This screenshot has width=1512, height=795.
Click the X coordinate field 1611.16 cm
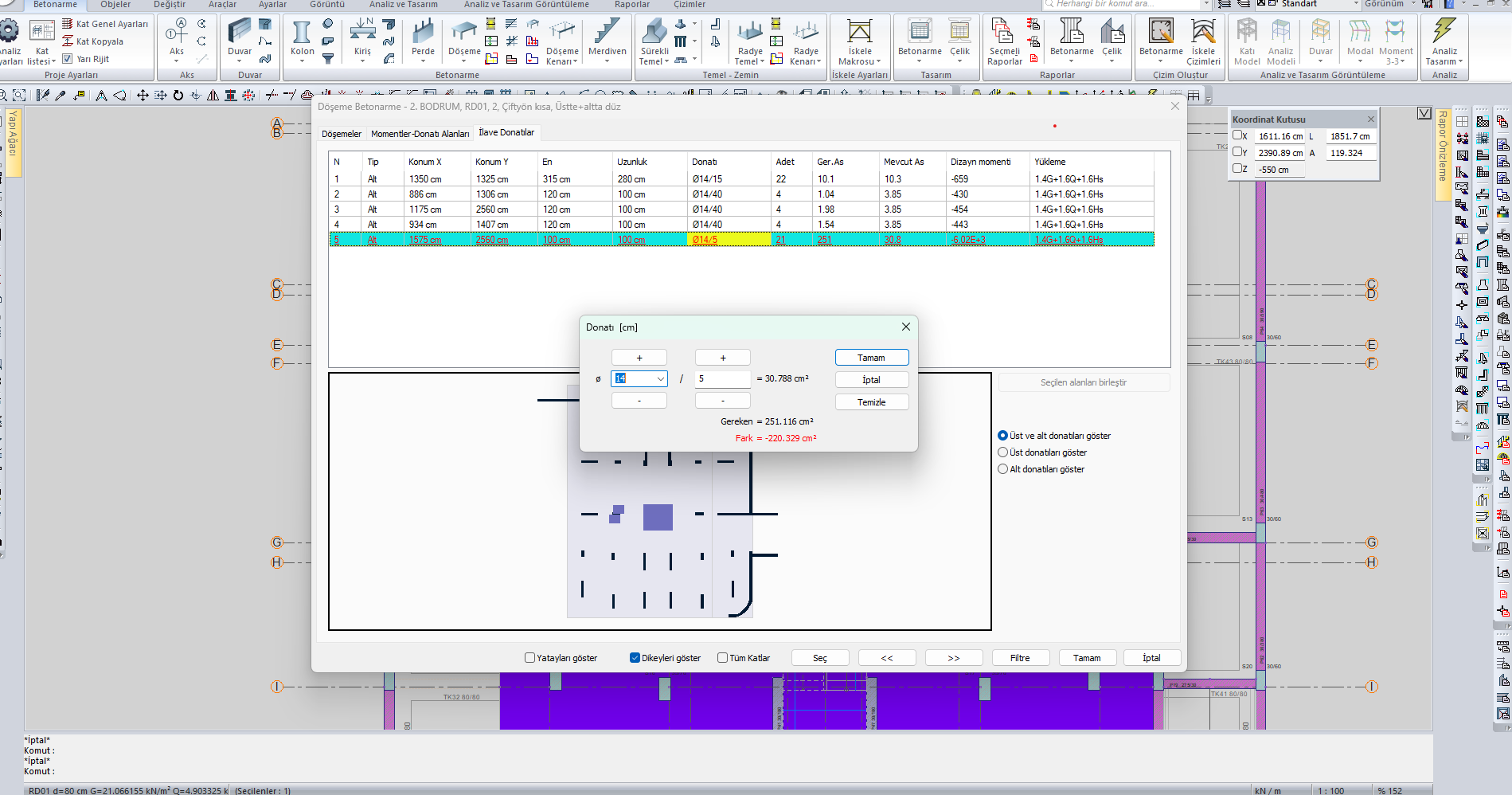(1280, 136)
